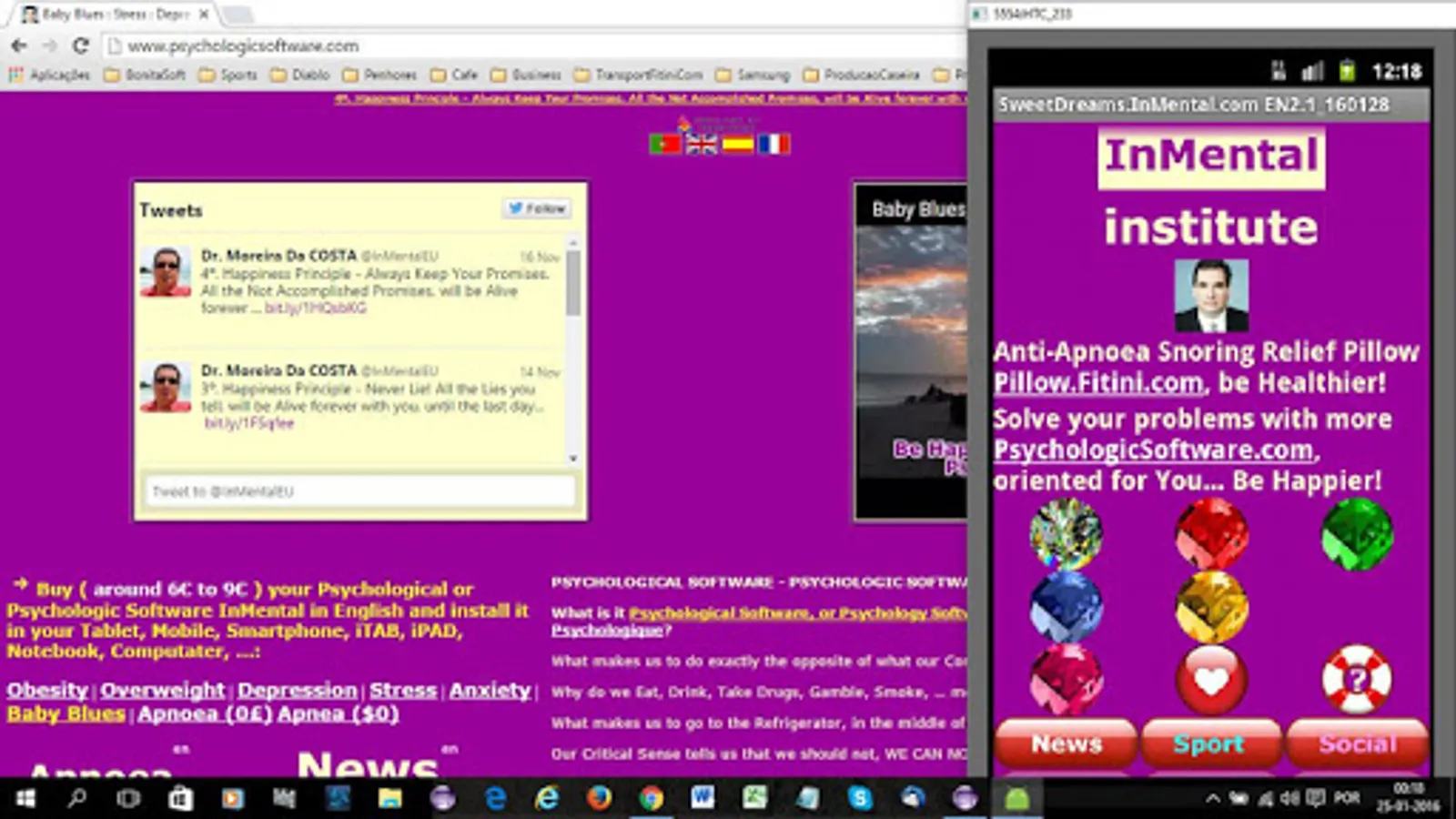Open help via the lifebuoy question icon
1456x819 pixels.
1356,680
